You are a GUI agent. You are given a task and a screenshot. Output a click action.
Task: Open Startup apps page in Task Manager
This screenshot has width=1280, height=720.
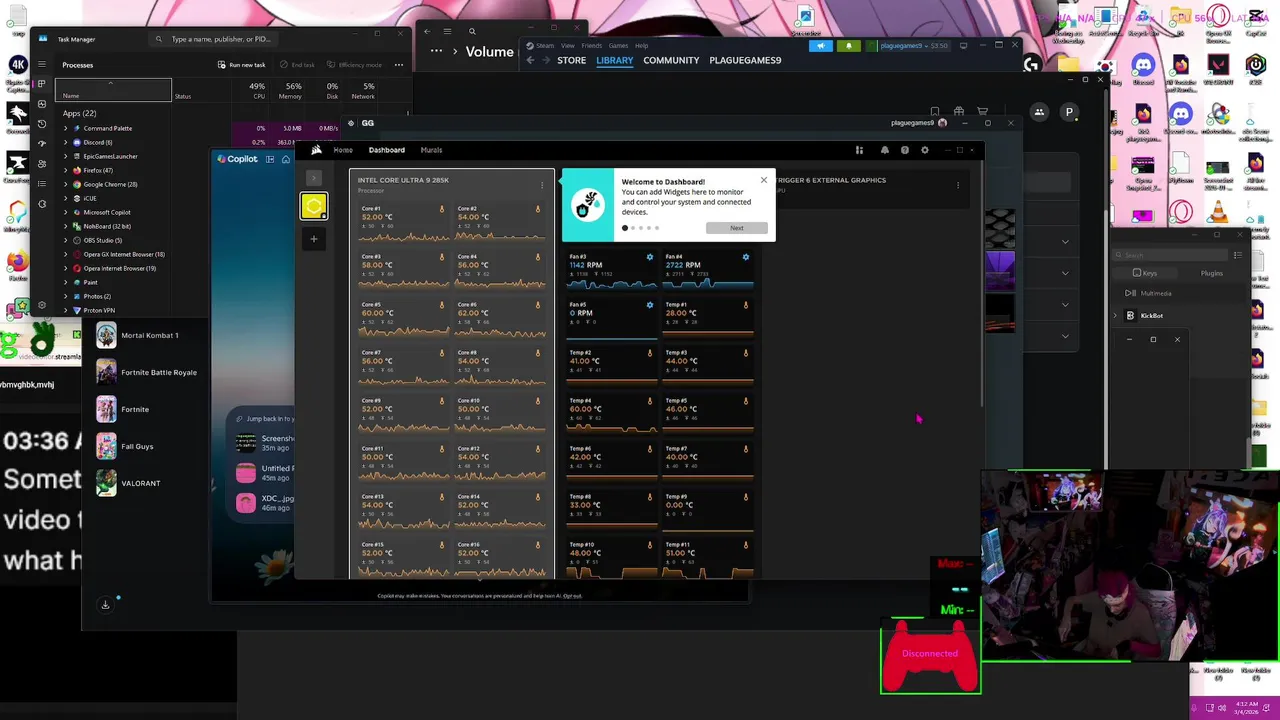click(42, 144)
